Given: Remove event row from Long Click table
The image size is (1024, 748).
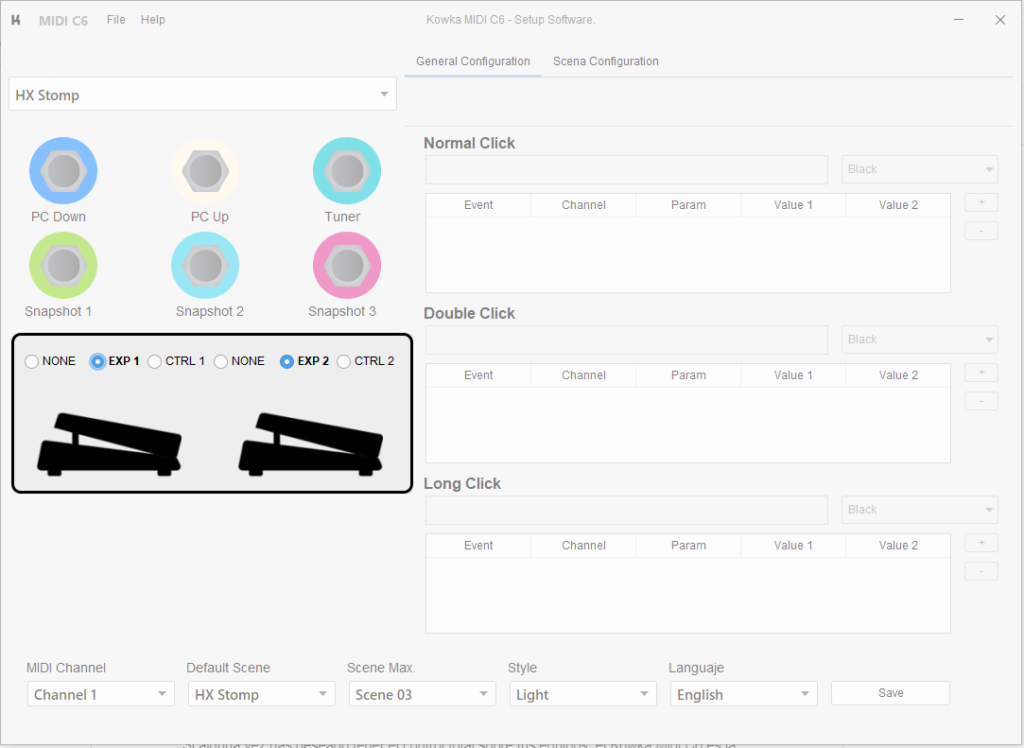Looking at the screenshot, I should [981, 572].
